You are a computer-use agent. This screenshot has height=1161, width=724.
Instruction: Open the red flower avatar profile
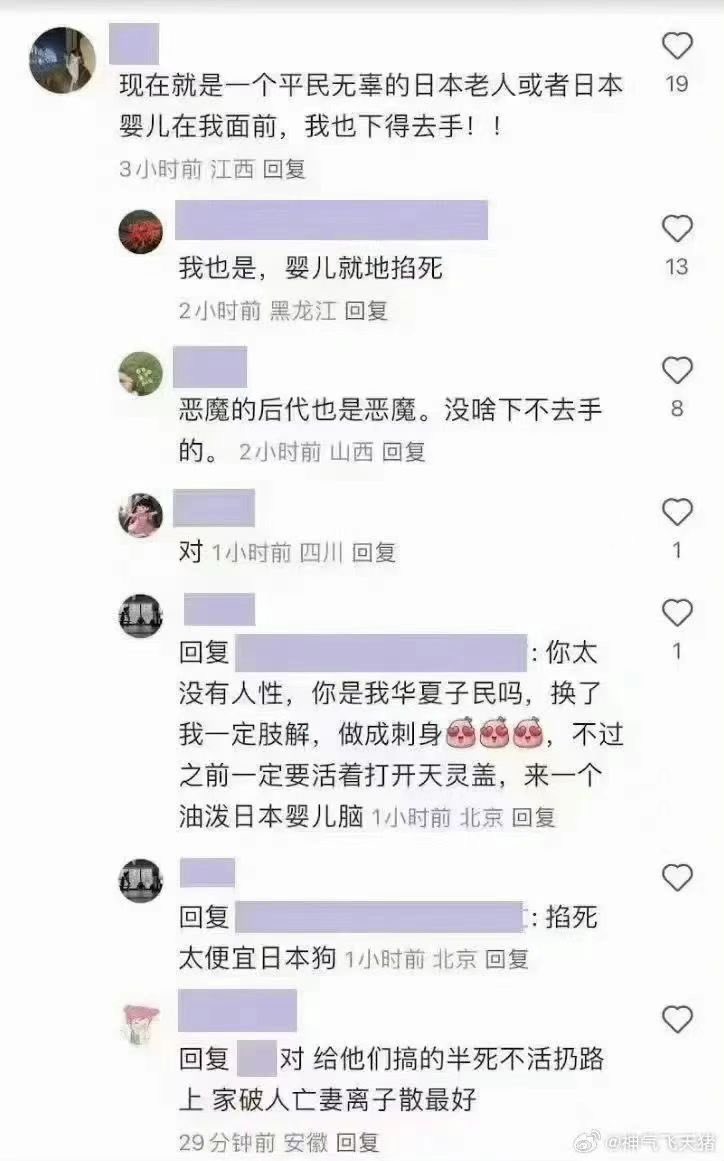click(x=141, y=232)
